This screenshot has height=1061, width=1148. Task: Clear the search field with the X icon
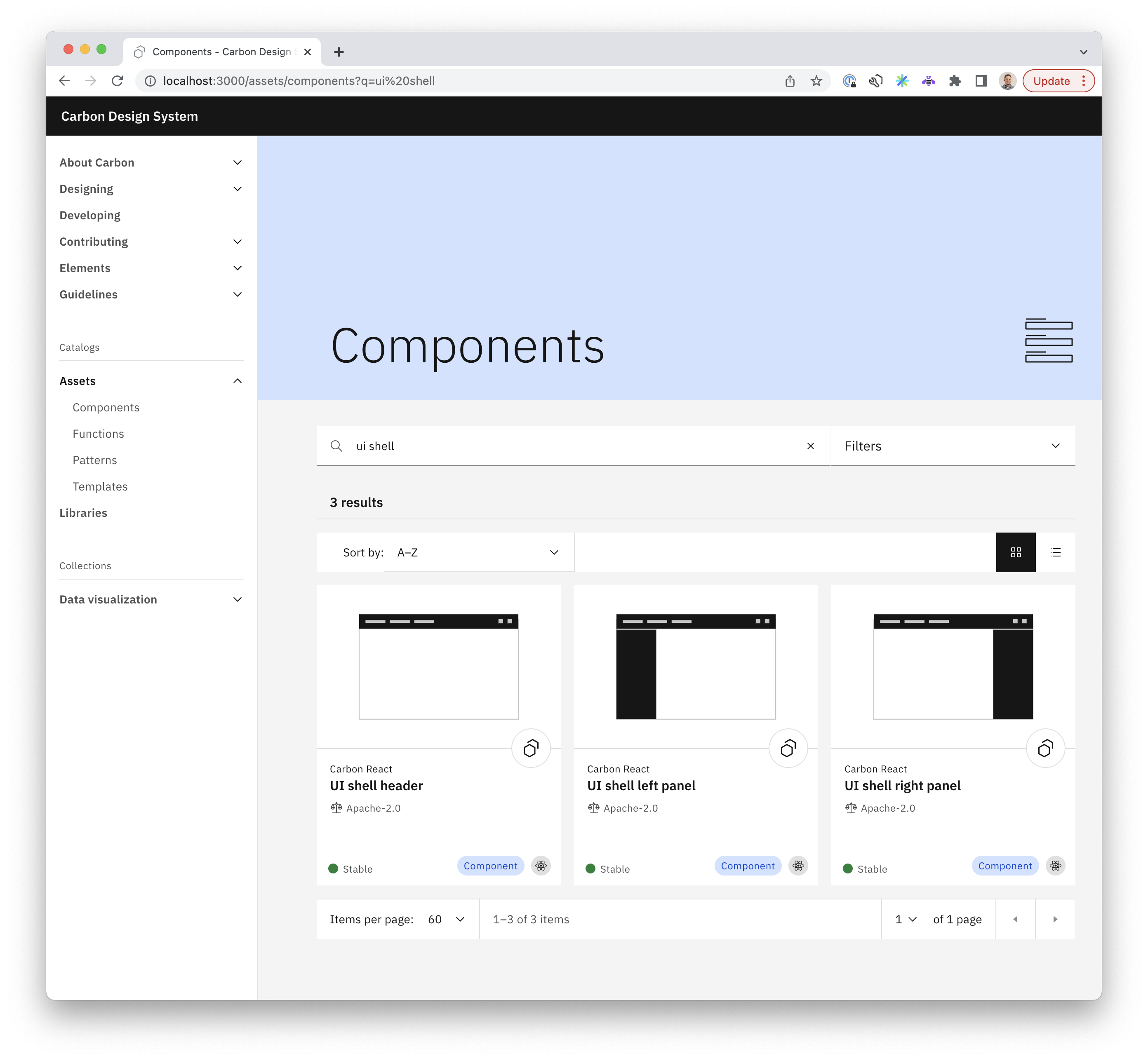pos(810,446)
